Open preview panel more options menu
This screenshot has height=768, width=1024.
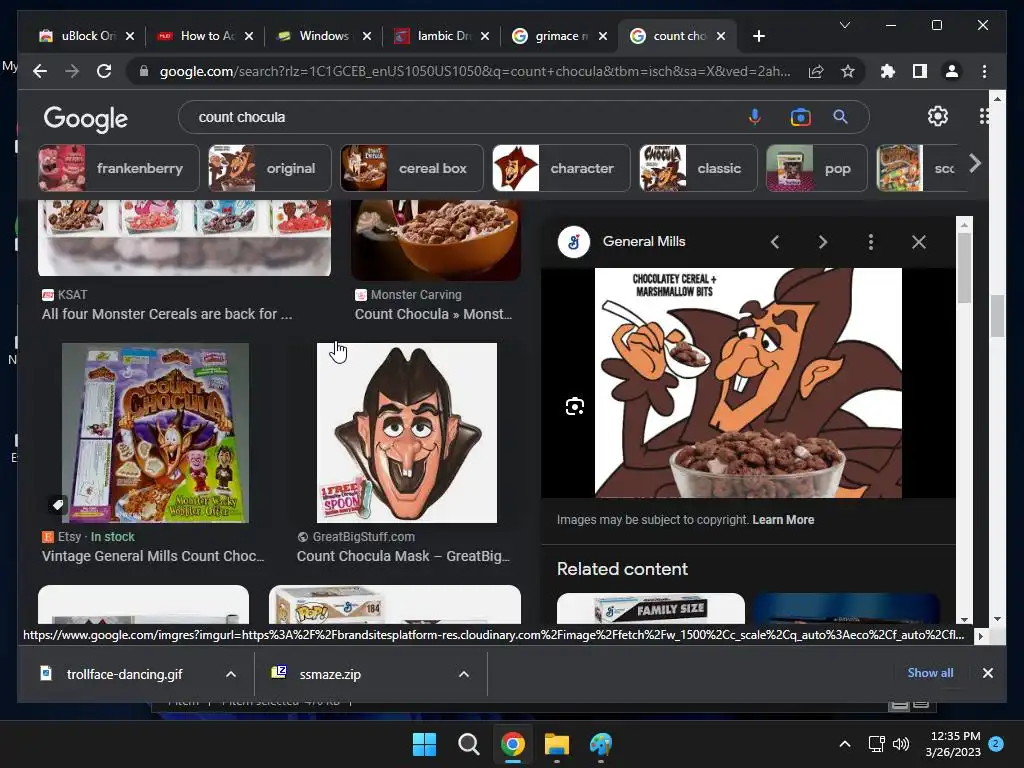[871, 242]
